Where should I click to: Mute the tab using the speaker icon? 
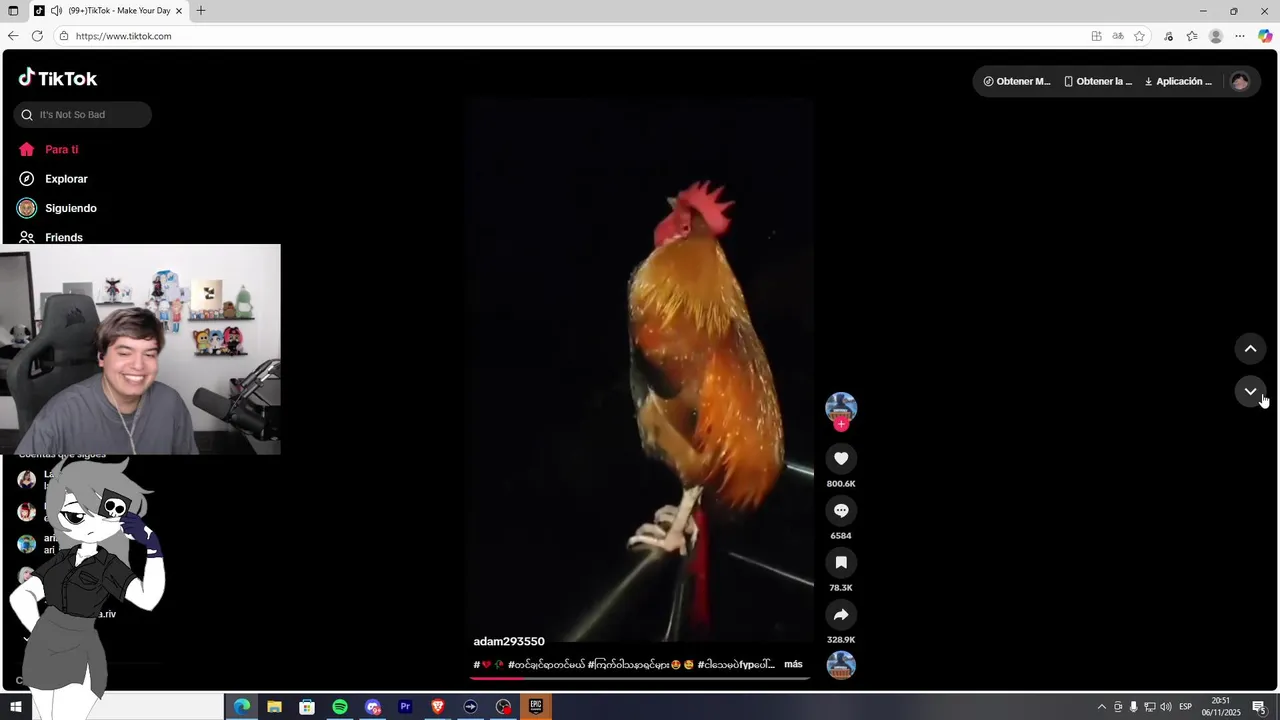[x=56, y=11]
